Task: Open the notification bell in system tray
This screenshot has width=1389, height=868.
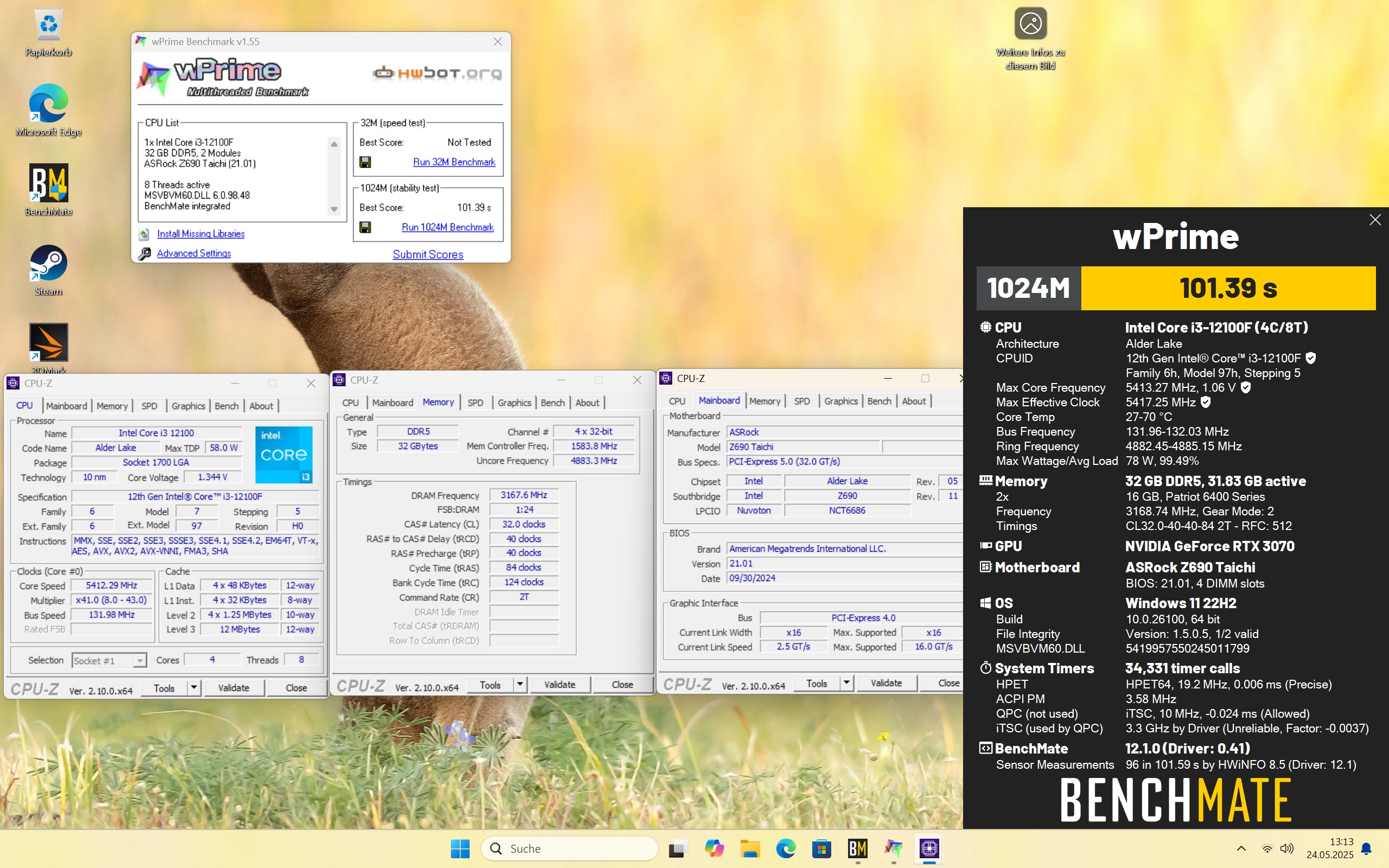Action: pyautogui.click(x=1367, y=848)
